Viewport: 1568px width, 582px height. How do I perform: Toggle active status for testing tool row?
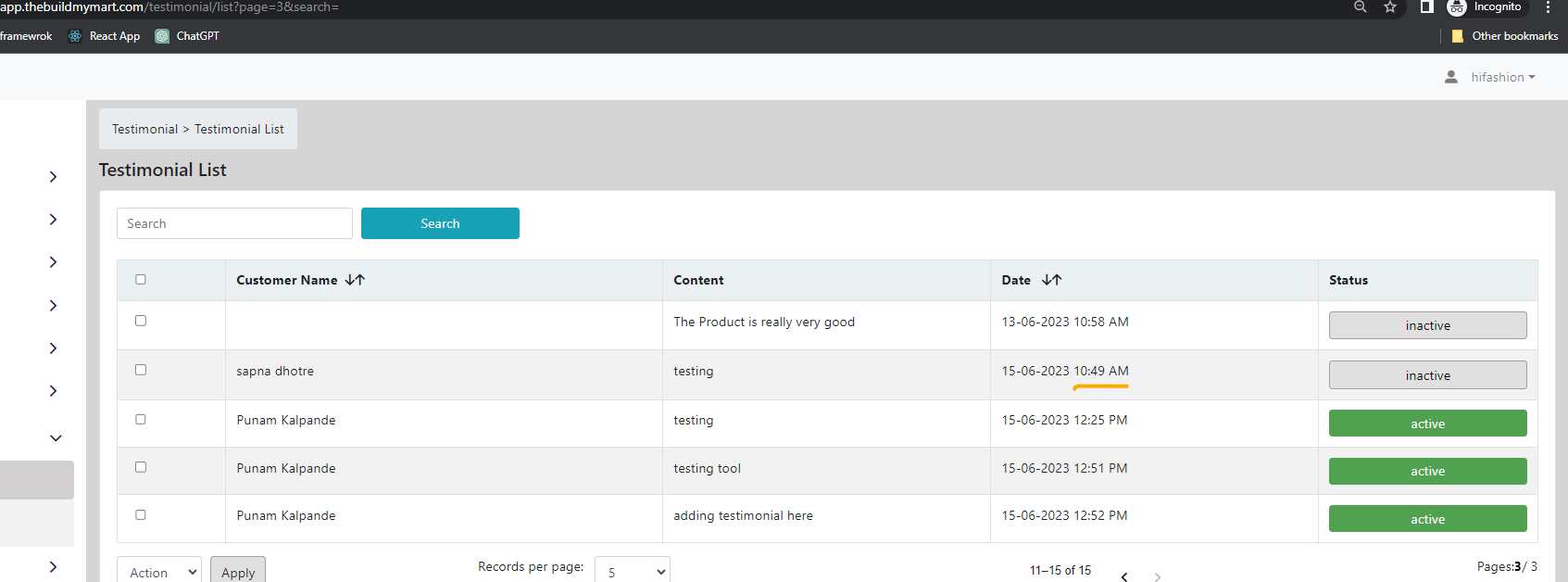(x=1427, y=471)
